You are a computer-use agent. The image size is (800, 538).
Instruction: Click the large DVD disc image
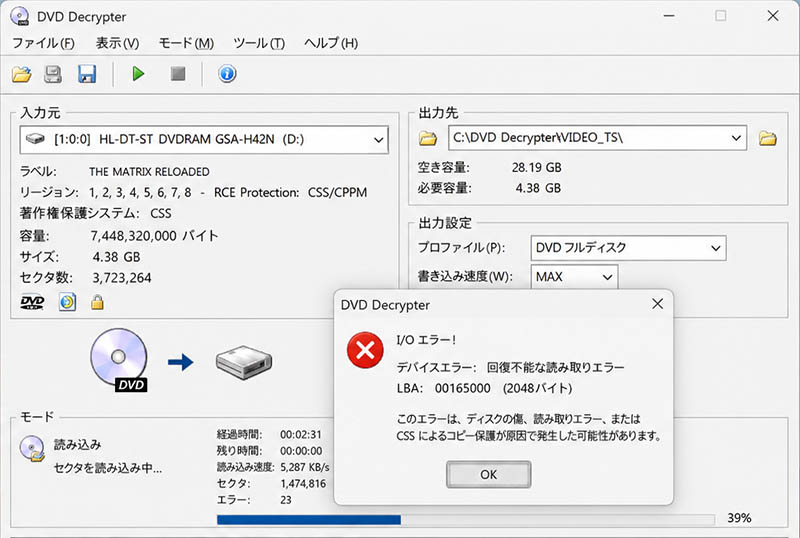119,360
